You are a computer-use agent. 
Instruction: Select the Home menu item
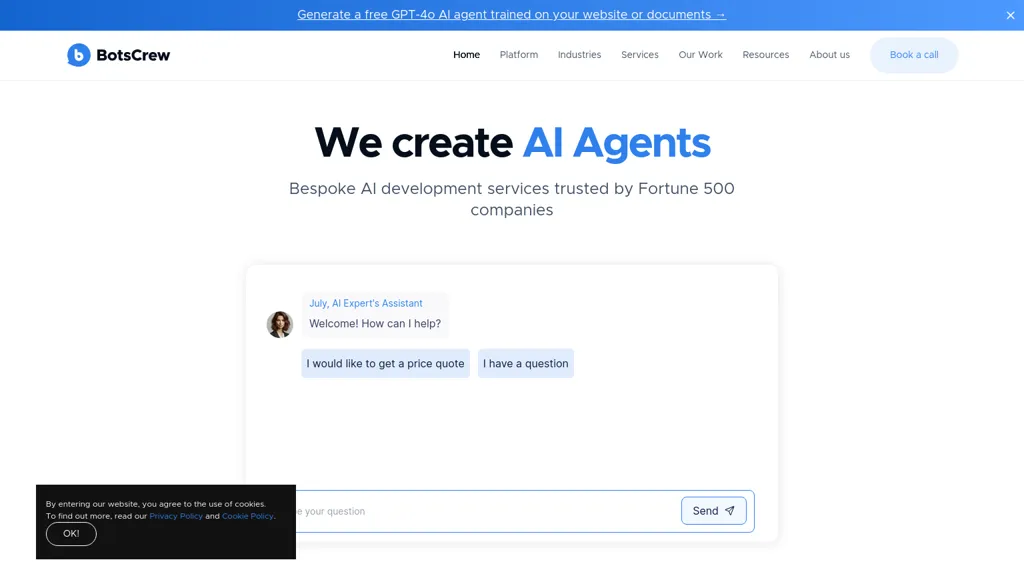pyautogui.click(x=466, y=55)
